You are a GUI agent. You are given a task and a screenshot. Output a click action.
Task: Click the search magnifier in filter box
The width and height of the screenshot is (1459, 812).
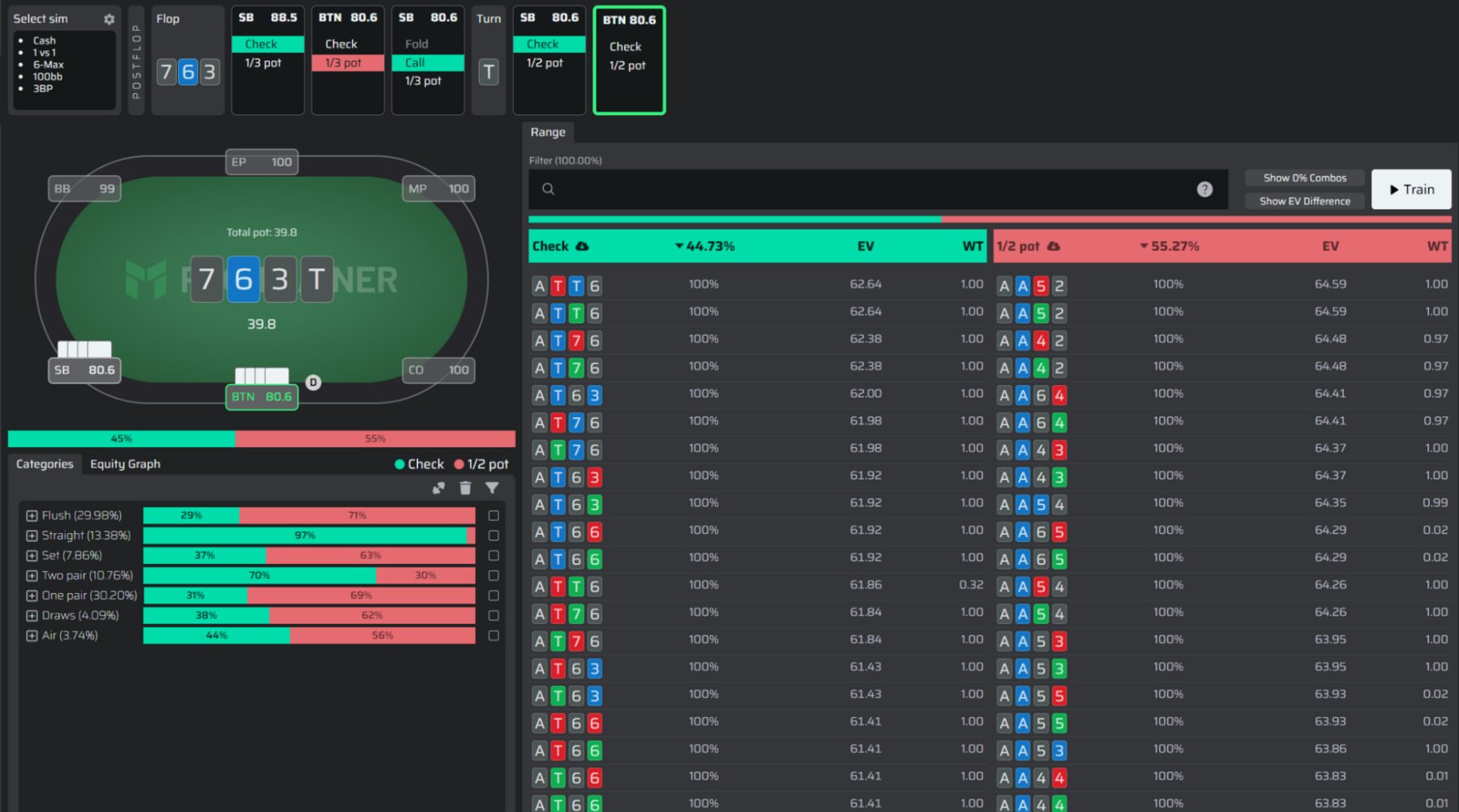(549, 189)
